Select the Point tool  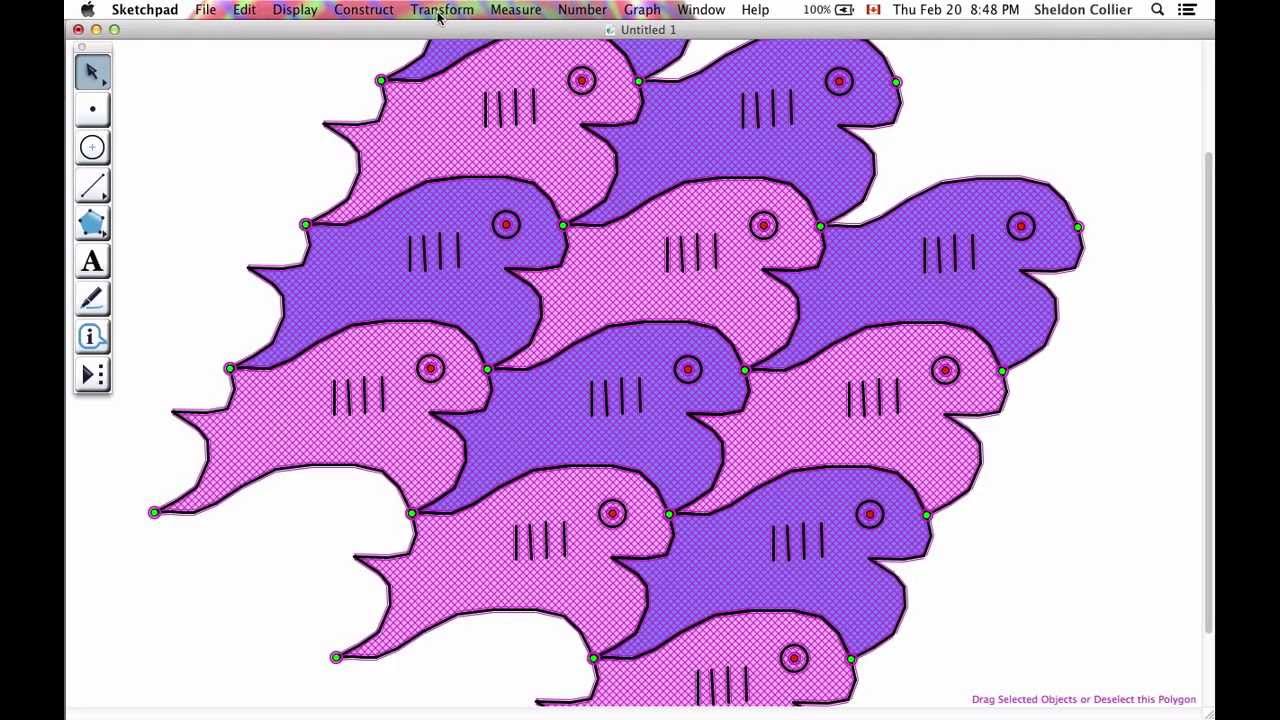tap(92, 110)
